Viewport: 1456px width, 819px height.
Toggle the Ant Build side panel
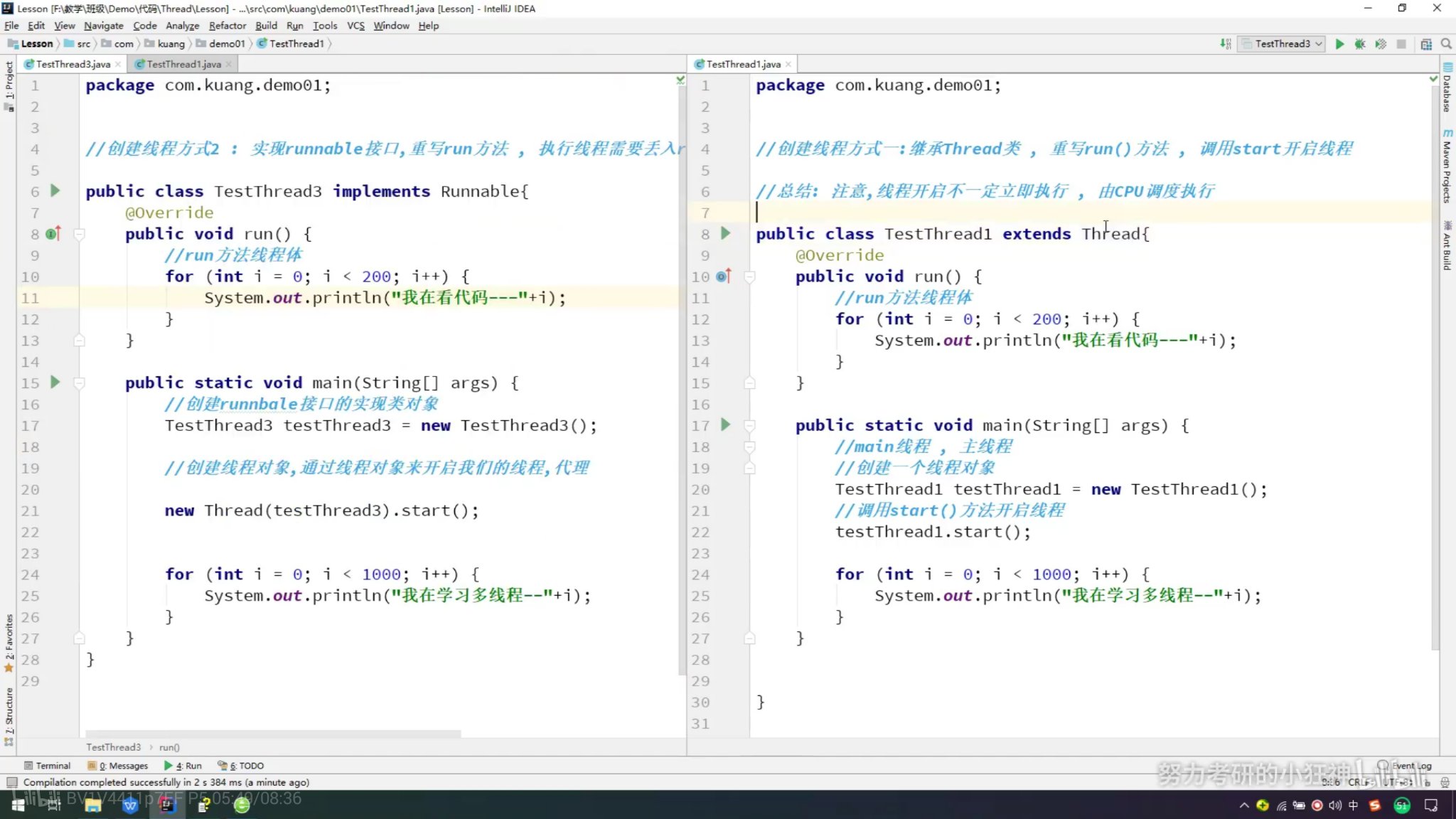tap(1447, 245)
